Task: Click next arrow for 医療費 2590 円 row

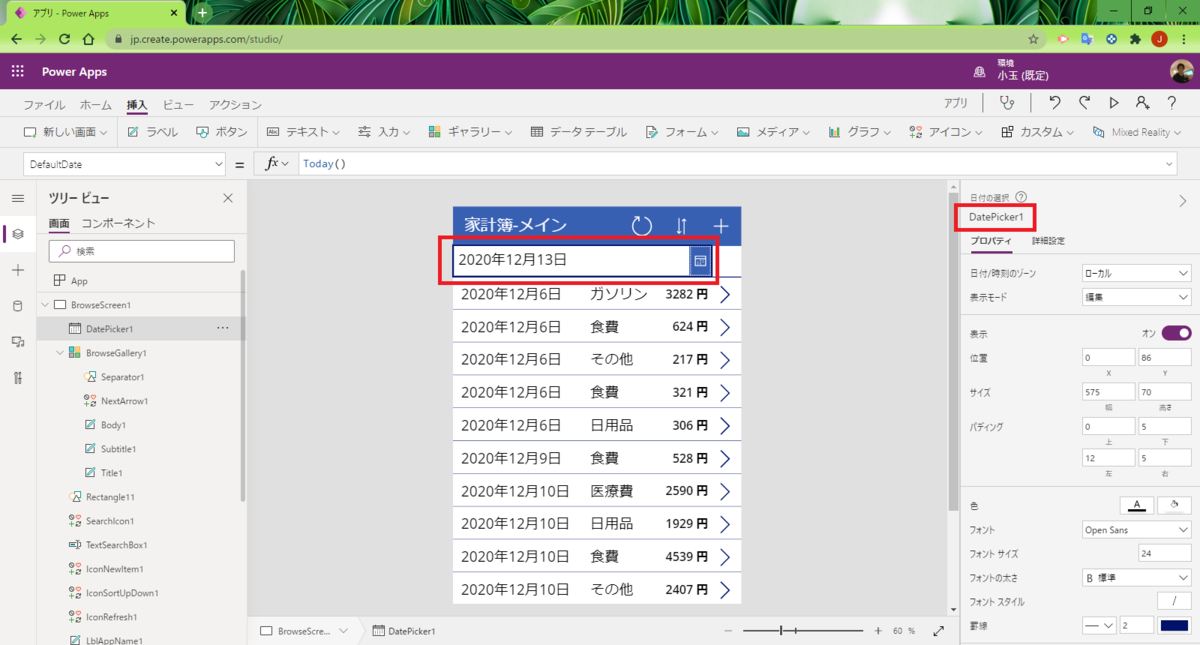Action: 725,491
